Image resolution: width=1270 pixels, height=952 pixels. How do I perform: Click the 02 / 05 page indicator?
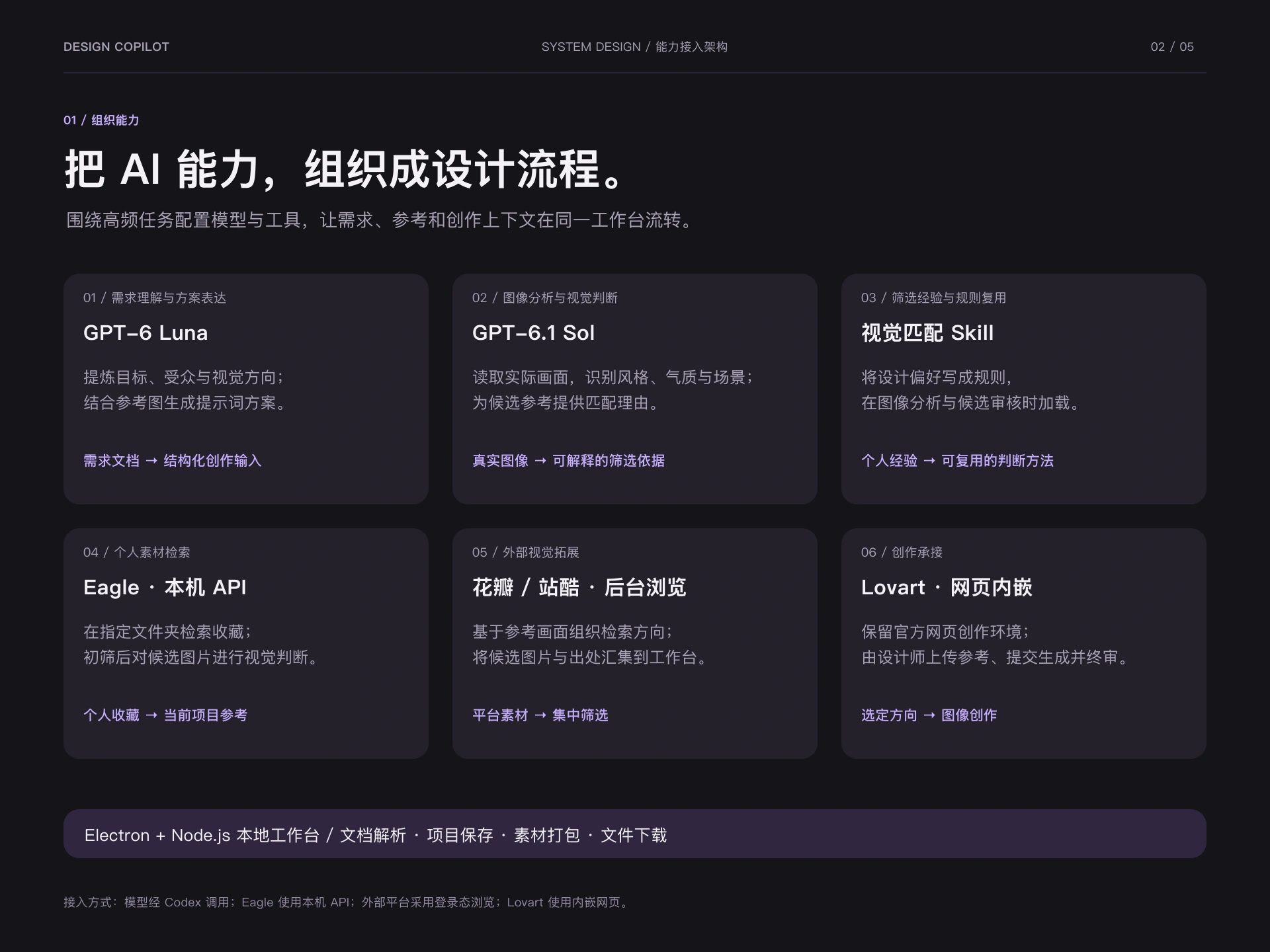(1172, 47)
